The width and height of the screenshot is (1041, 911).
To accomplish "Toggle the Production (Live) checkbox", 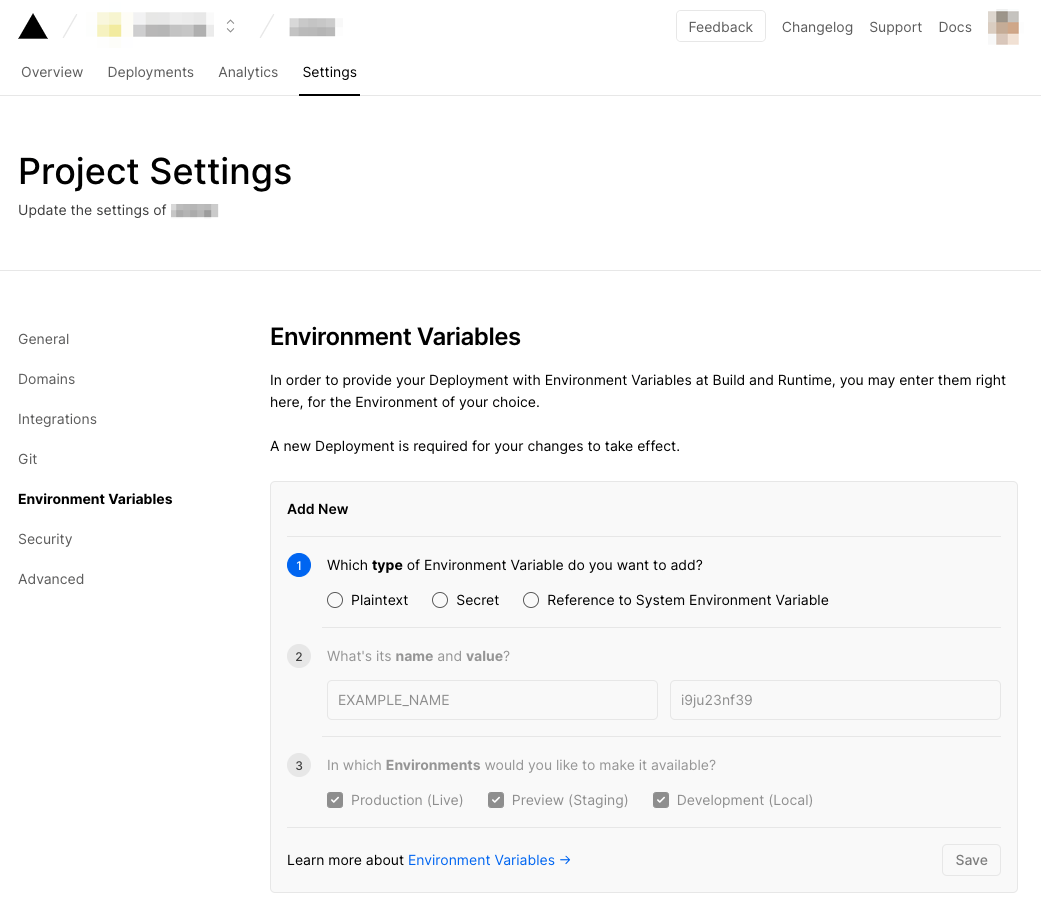I will tap(335, 800).
